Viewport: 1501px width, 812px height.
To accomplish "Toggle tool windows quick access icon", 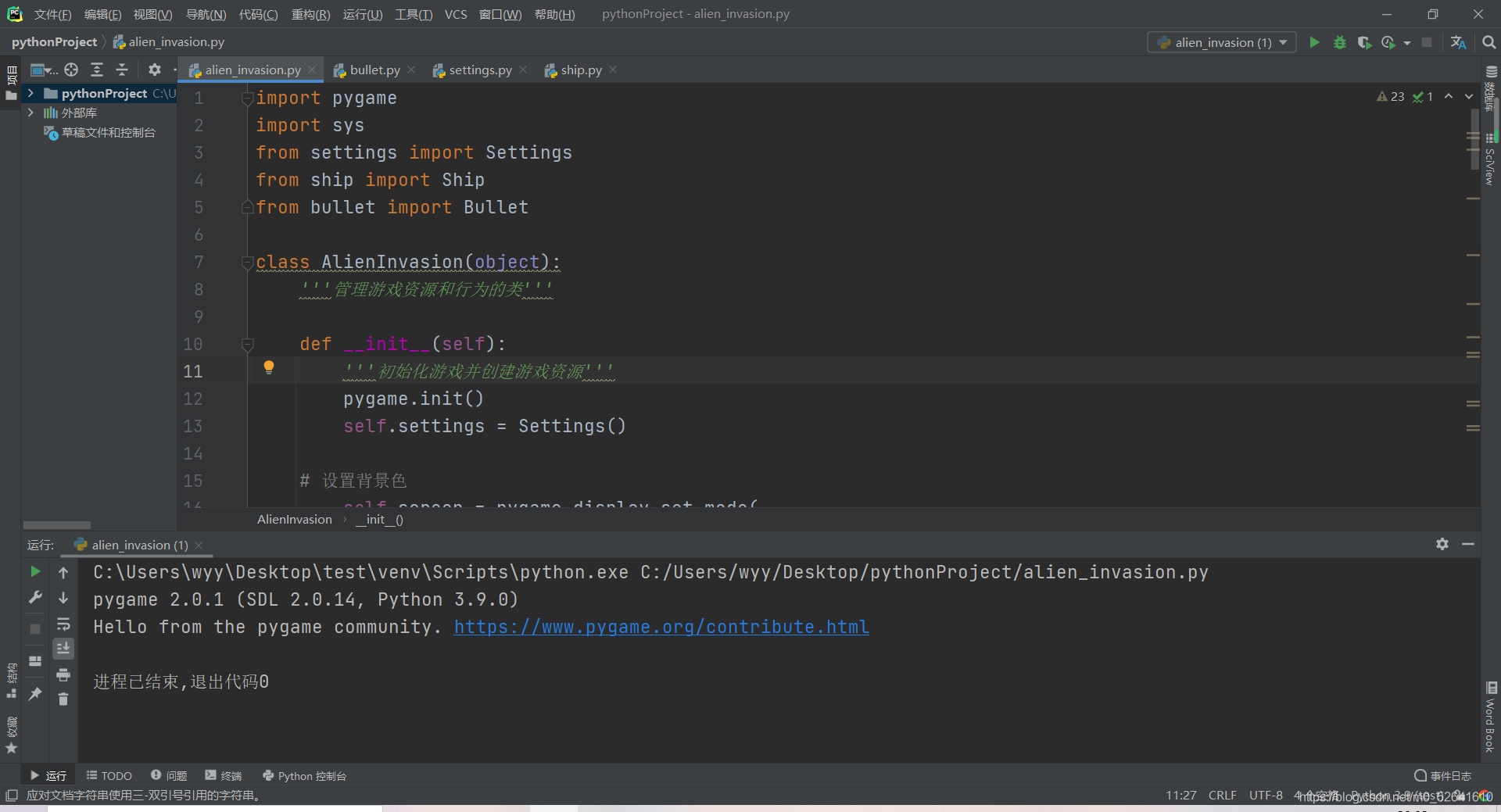I will click(12, 796).
